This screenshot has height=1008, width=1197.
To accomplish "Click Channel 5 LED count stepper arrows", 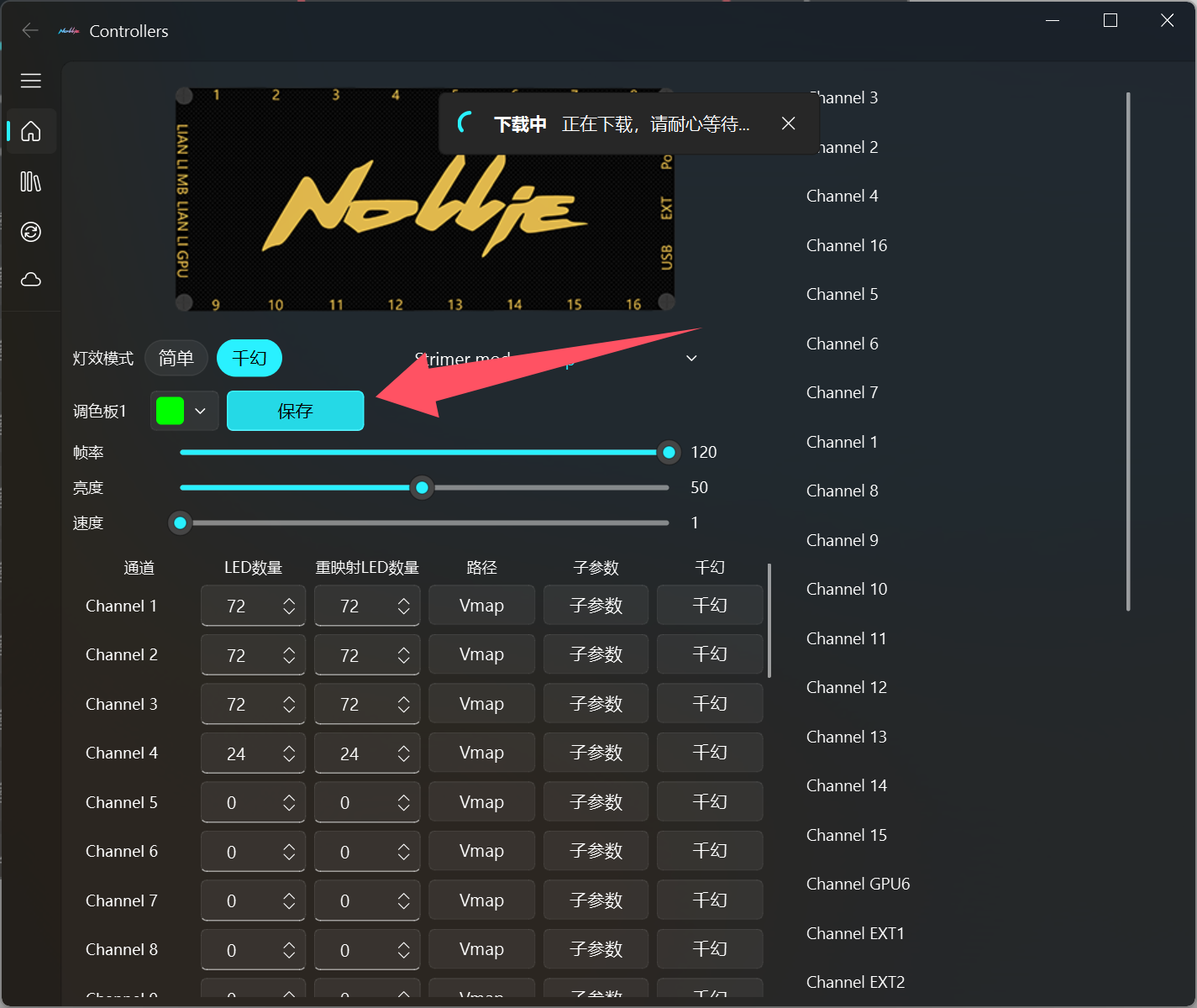I will [289, 803].
